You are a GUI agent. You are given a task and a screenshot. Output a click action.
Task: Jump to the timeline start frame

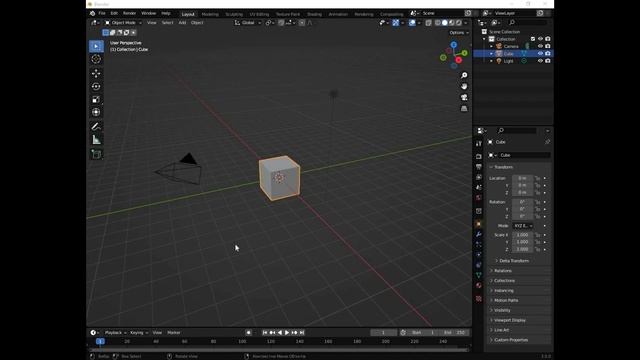(265, 333)
